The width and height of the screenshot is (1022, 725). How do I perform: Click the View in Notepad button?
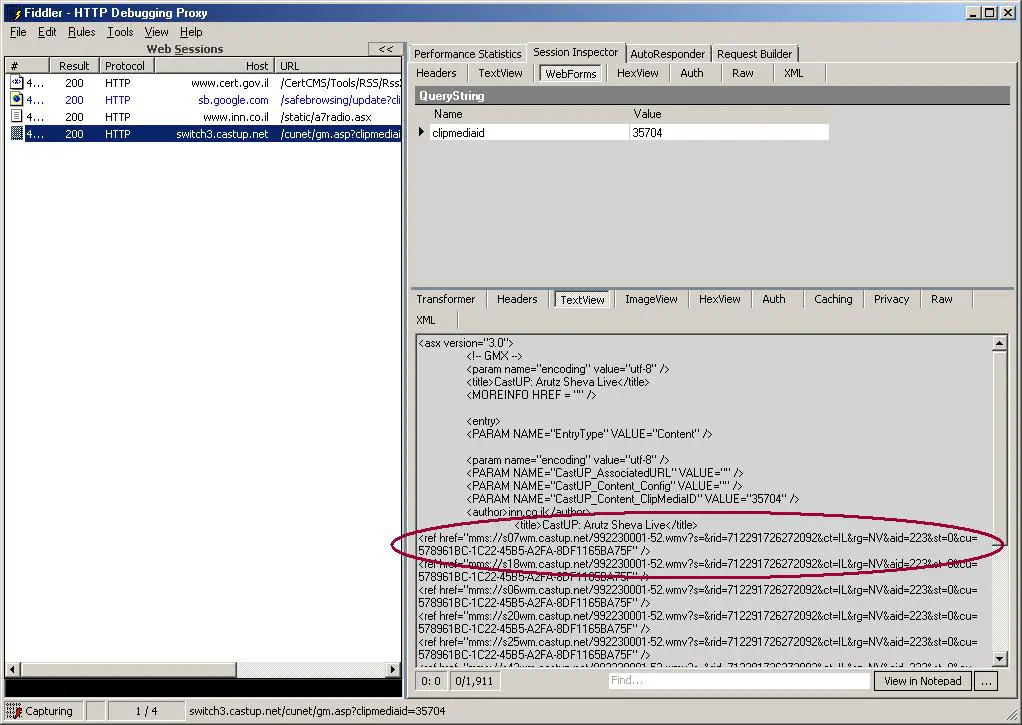tap(922, 681)
